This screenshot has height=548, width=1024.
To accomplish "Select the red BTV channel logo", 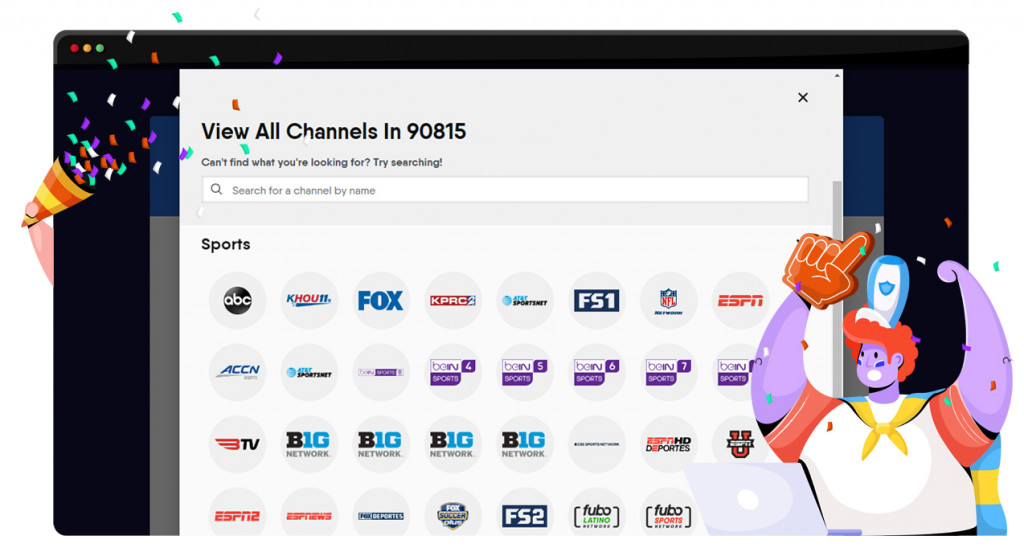I will pos(237,444).
